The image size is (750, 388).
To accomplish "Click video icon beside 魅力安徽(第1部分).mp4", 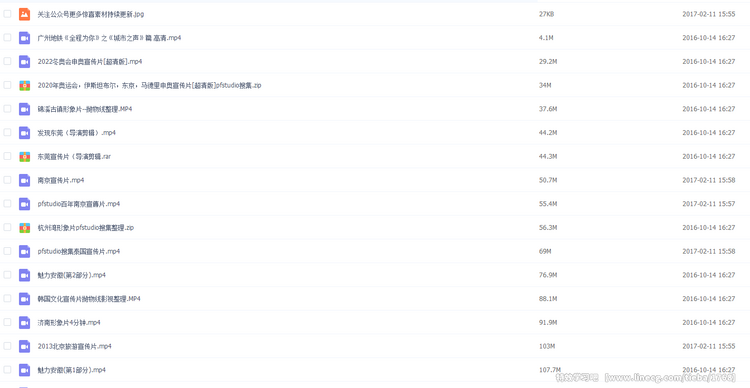I will point(24,370).
